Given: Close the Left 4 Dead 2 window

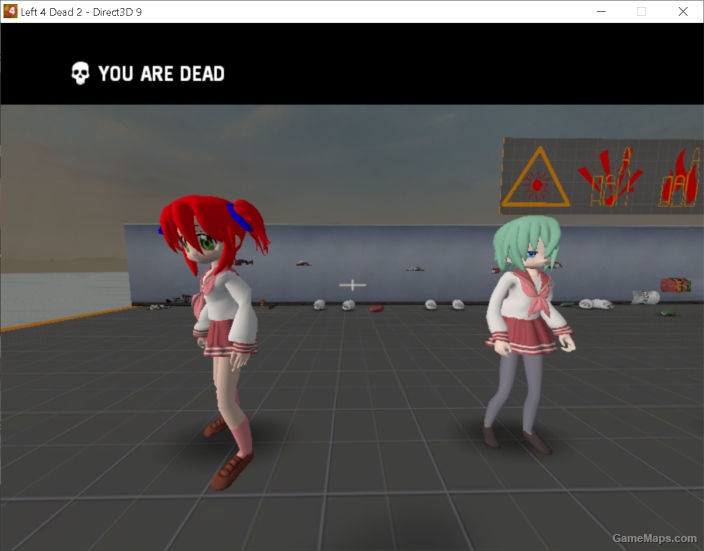Looking at the screenshot, I should pos(683,12).
